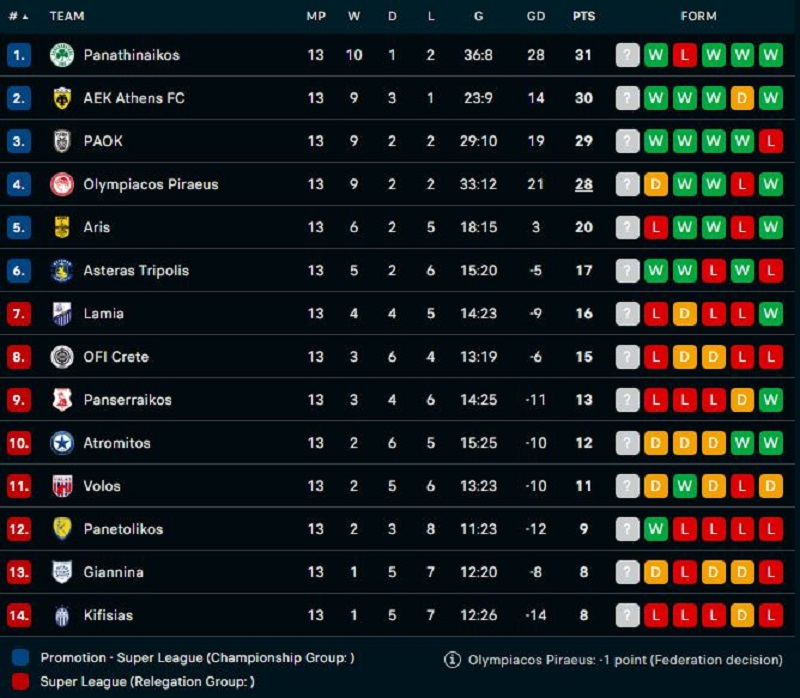Click the Panathinaikos club crest icon
Image resolution: width=800 pixels, height=698 pixels.
click(x=62, y=55)
